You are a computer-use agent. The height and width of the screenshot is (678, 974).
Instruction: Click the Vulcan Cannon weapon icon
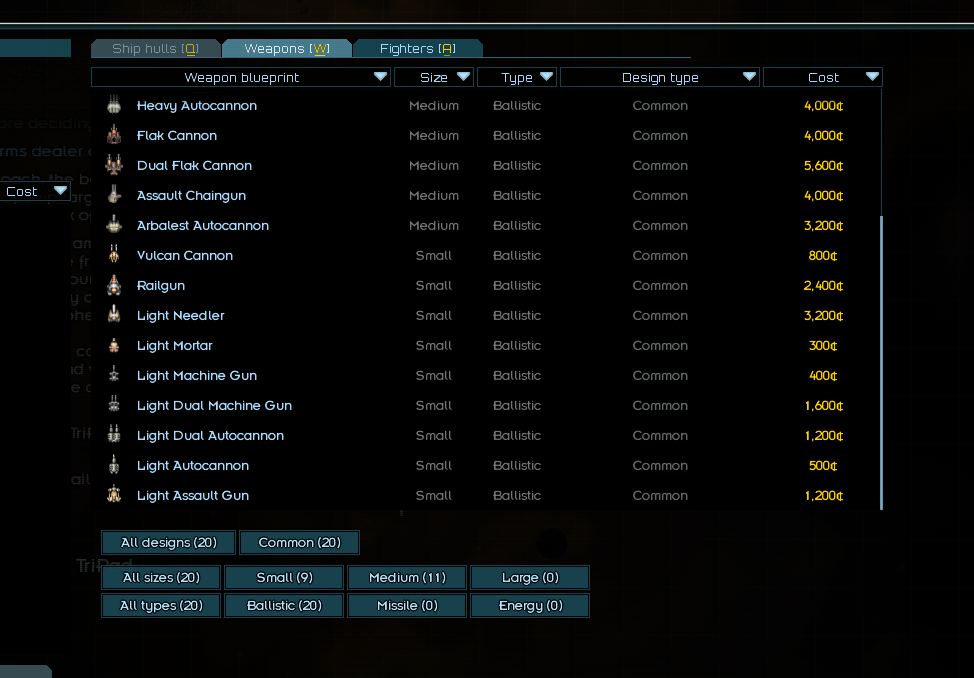coord(114,255)
